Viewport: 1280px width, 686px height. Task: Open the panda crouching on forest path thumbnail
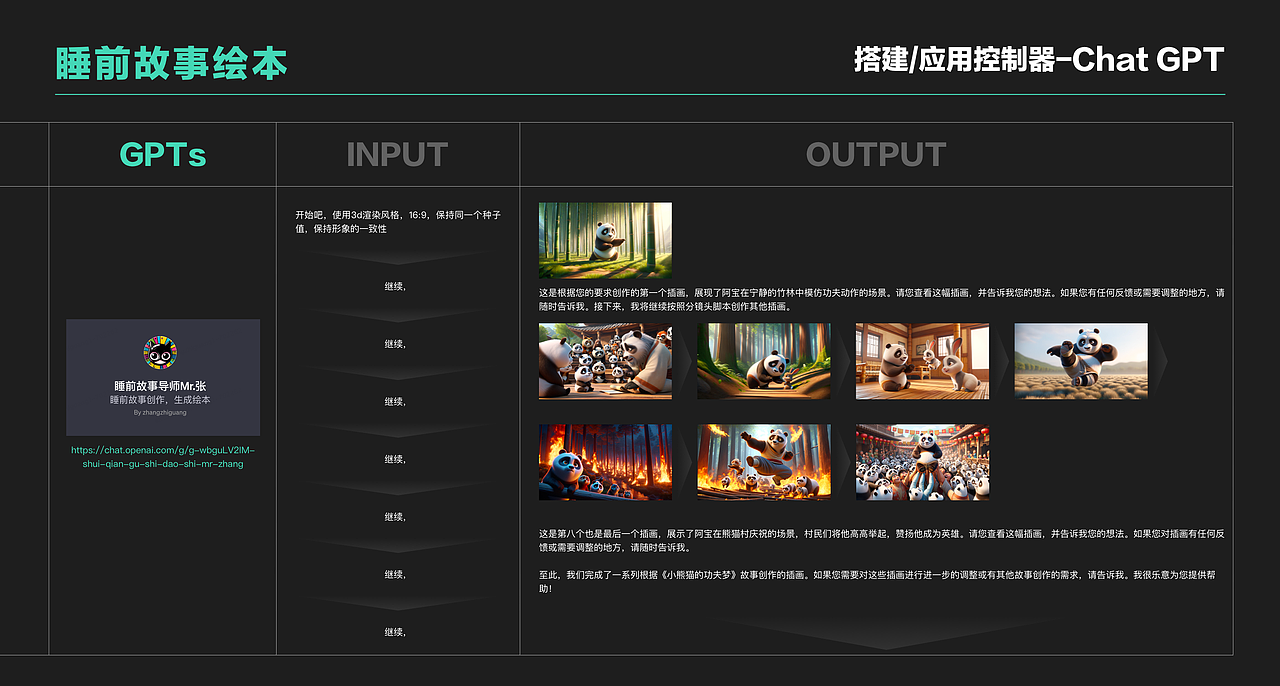pos(764,361)
